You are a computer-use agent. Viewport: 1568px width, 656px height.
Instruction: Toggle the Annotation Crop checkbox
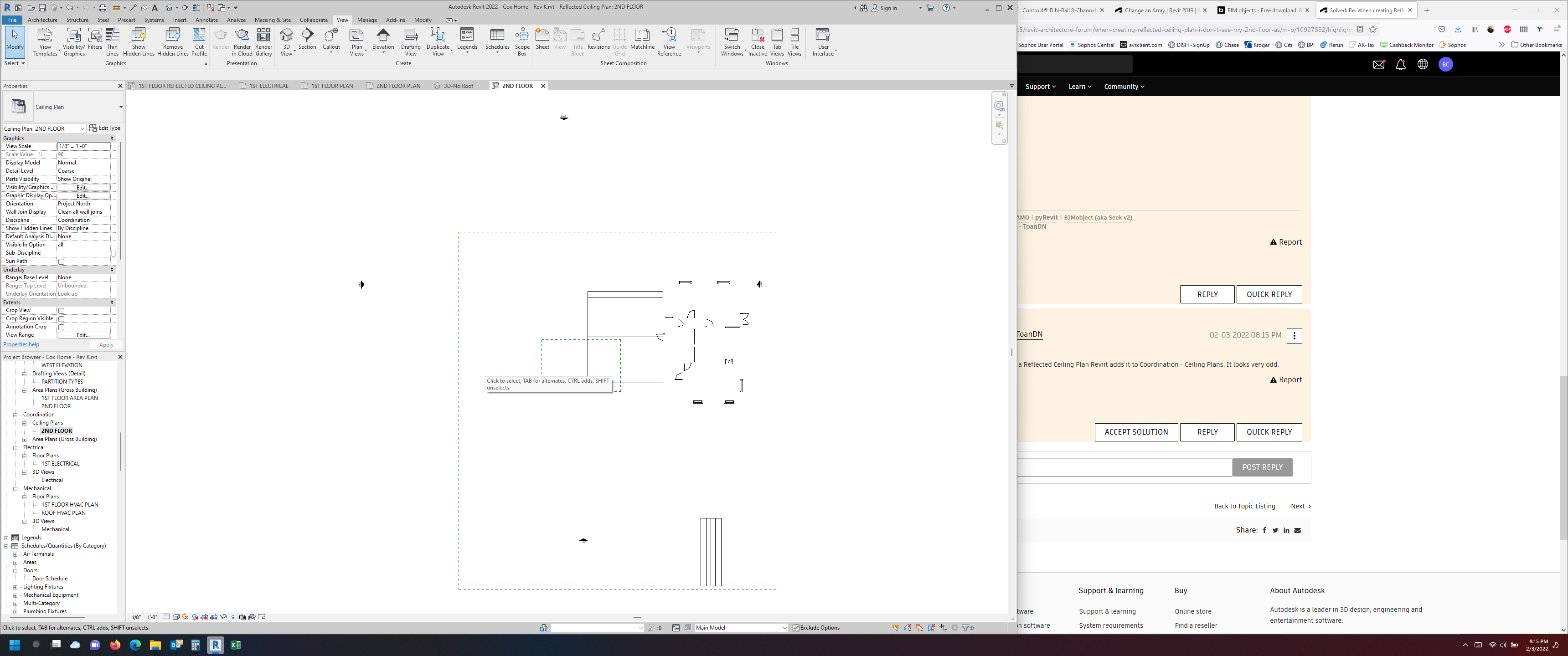[x=61, y=328]
